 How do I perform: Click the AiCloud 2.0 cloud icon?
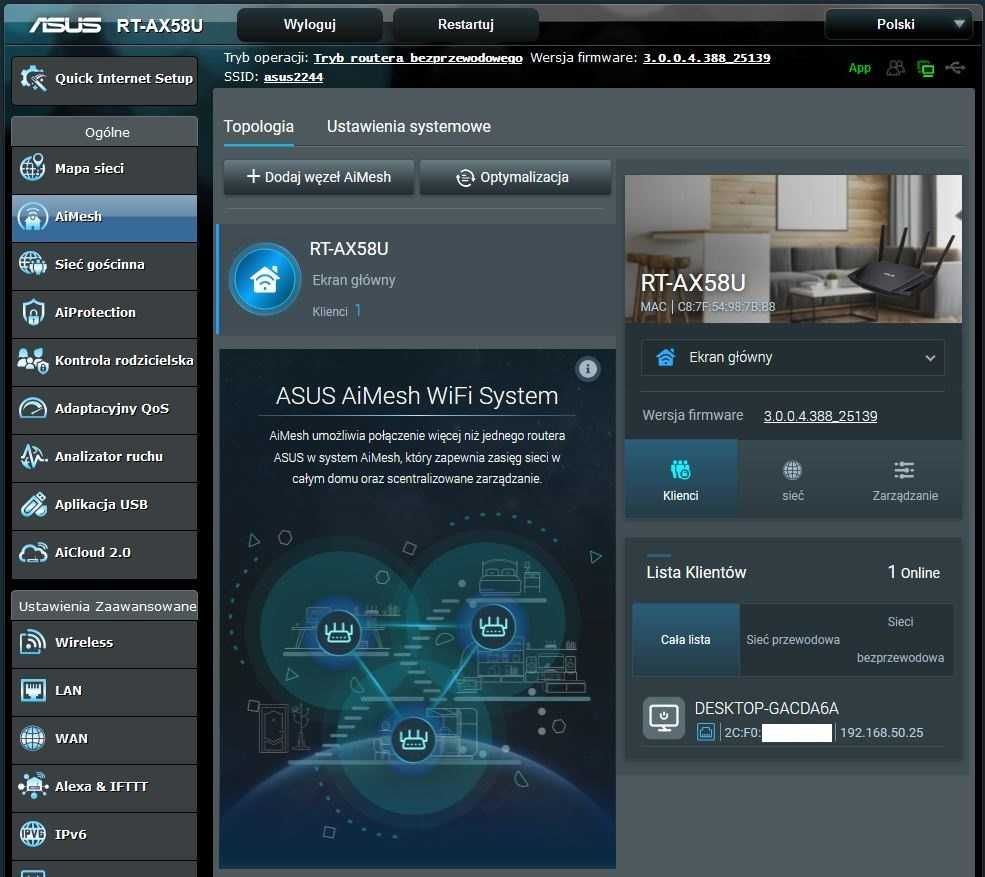33,553
